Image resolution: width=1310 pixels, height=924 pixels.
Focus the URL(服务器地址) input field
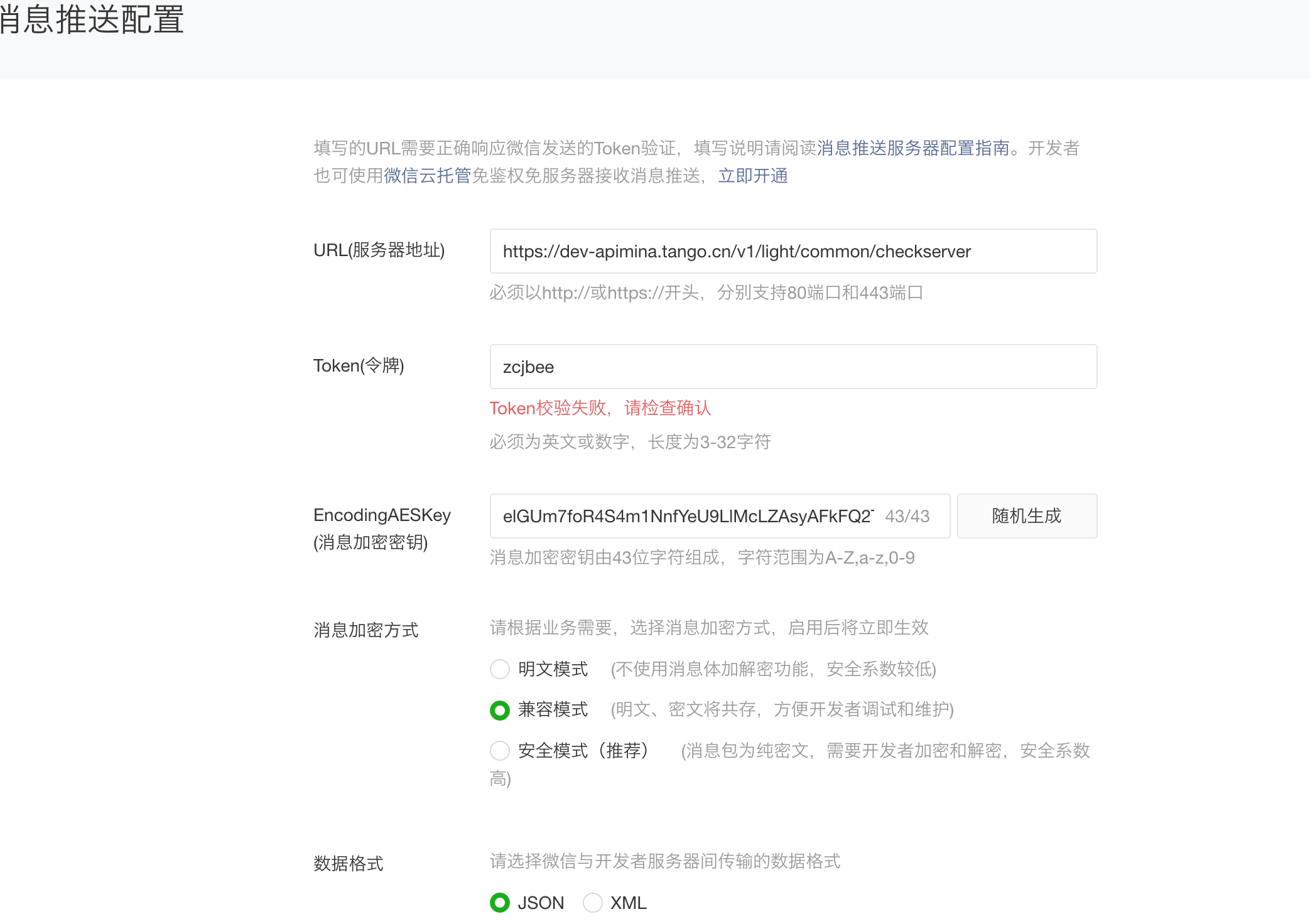793,251
